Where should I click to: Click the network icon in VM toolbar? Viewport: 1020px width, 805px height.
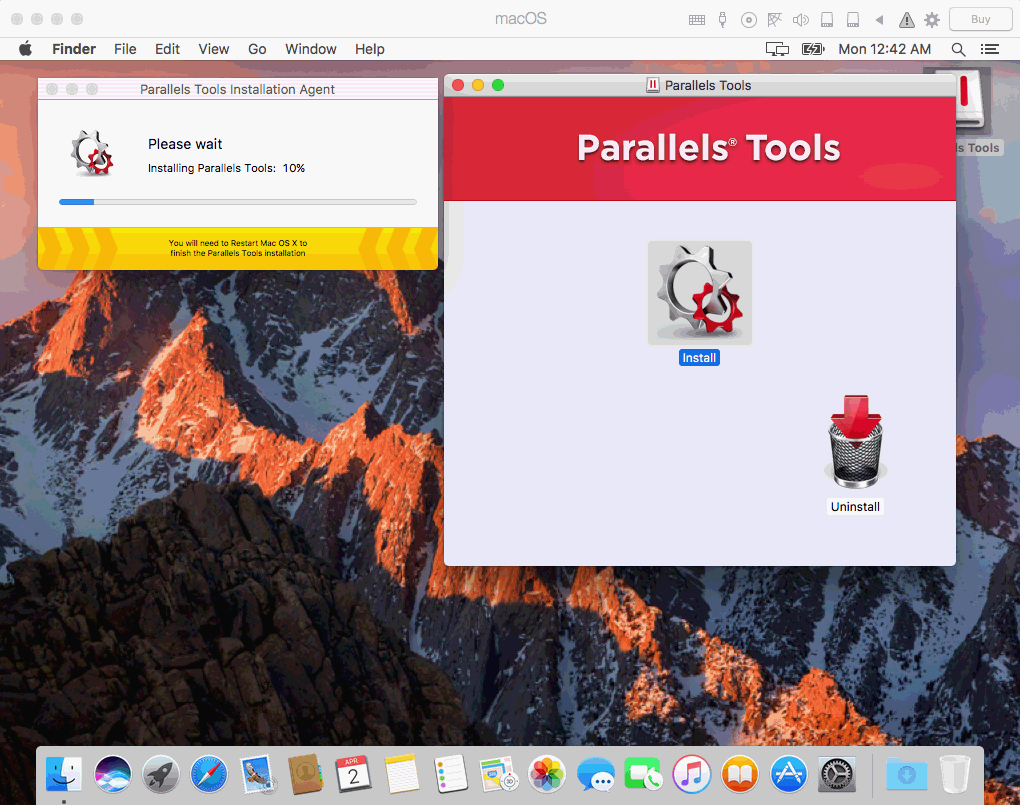click(774, 20)
